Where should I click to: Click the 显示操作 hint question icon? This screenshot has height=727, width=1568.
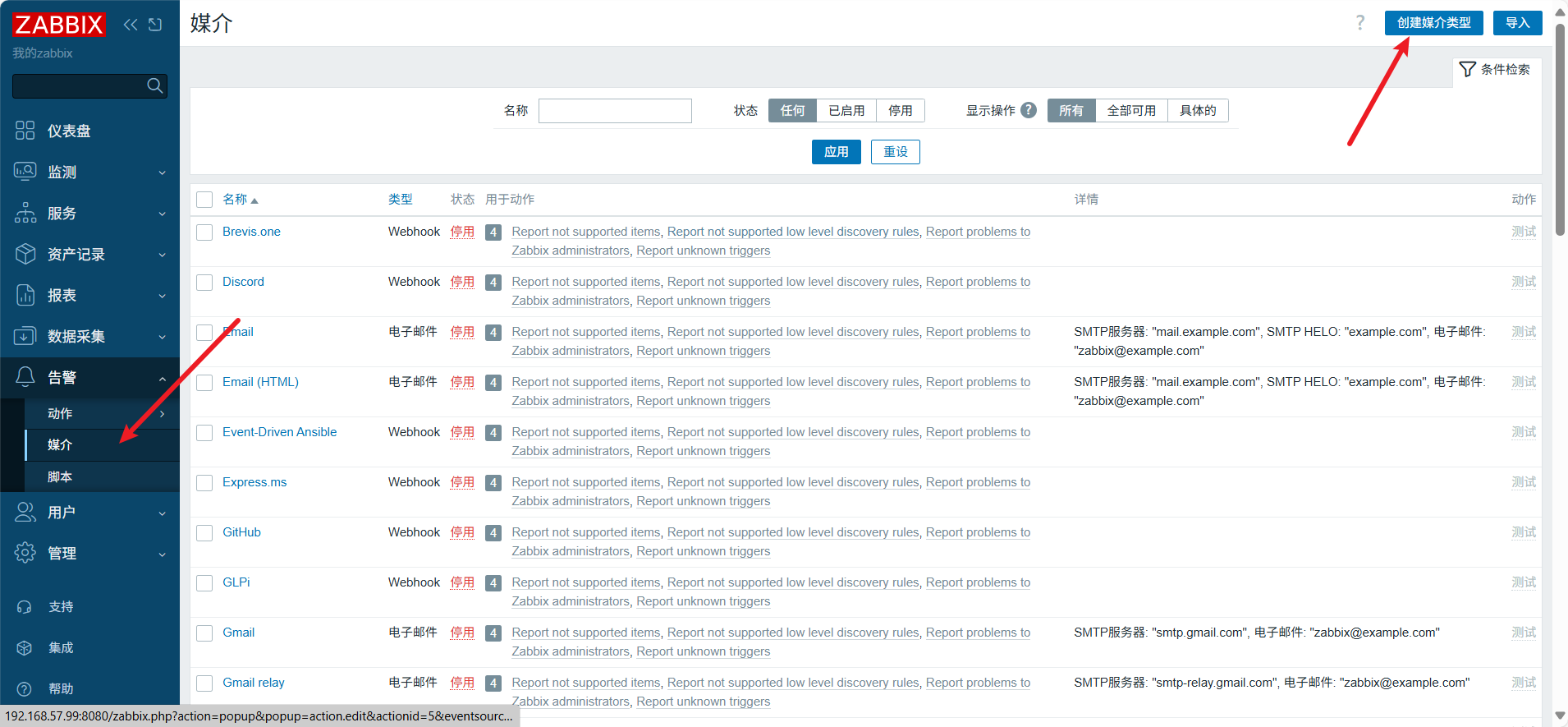1029,110
